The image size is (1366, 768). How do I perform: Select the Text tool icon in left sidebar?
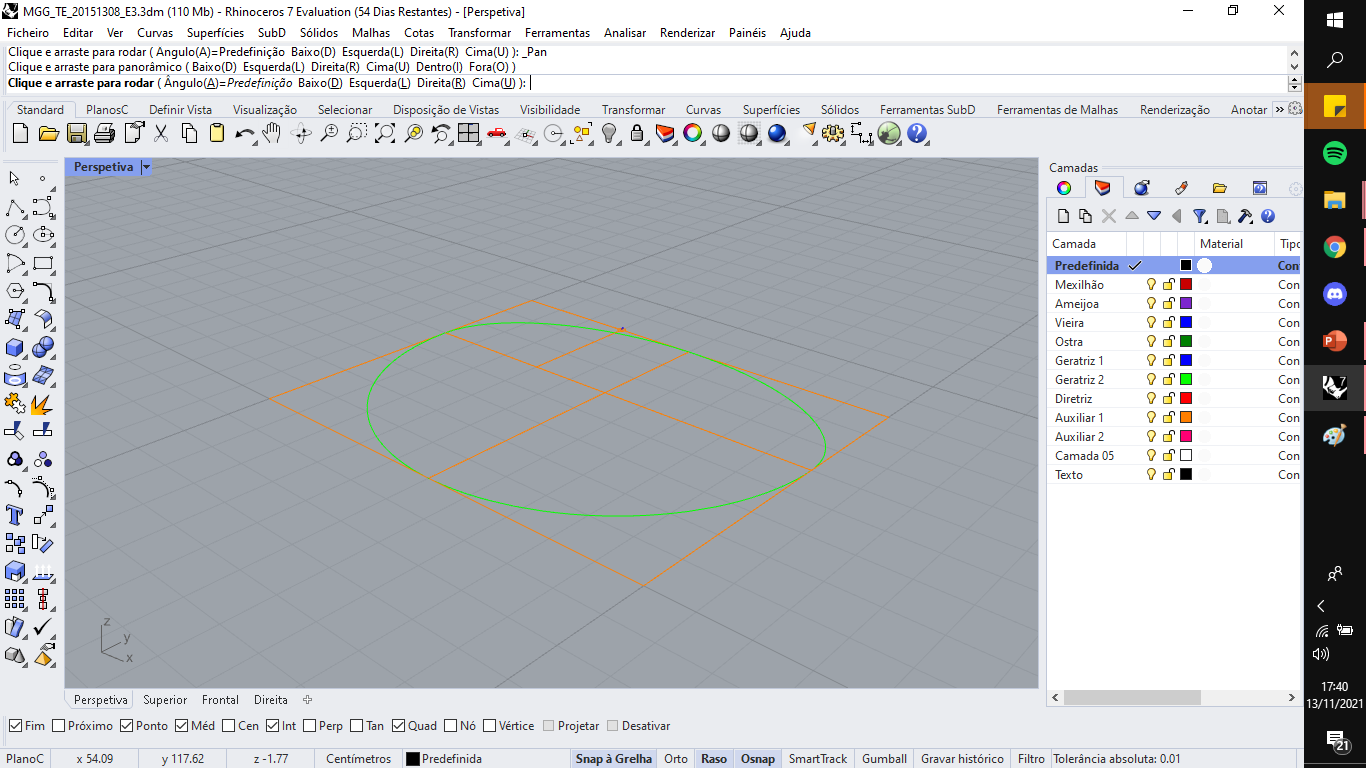15,515
